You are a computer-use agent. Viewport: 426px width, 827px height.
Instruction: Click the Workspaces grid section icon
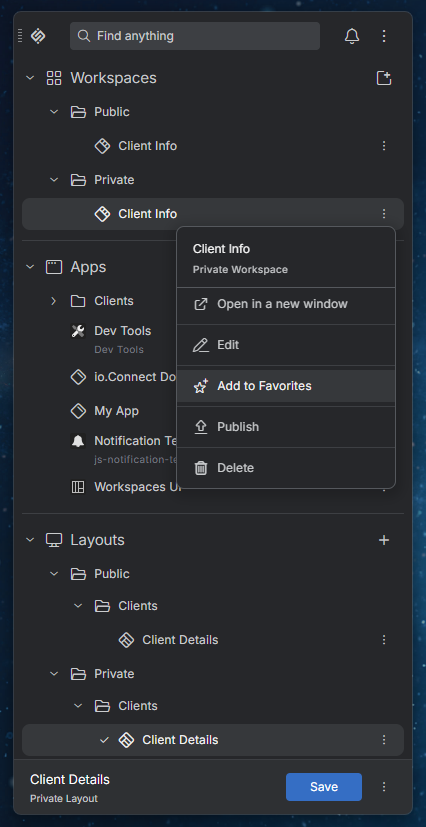tap(54, 78)
